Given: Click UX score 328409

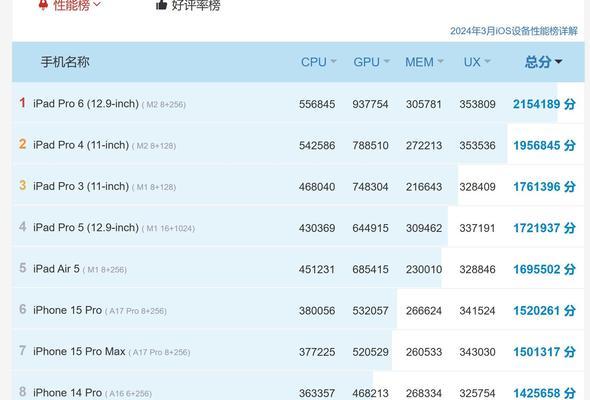Looking at the screenshot, I should click(x=477, y=187).
